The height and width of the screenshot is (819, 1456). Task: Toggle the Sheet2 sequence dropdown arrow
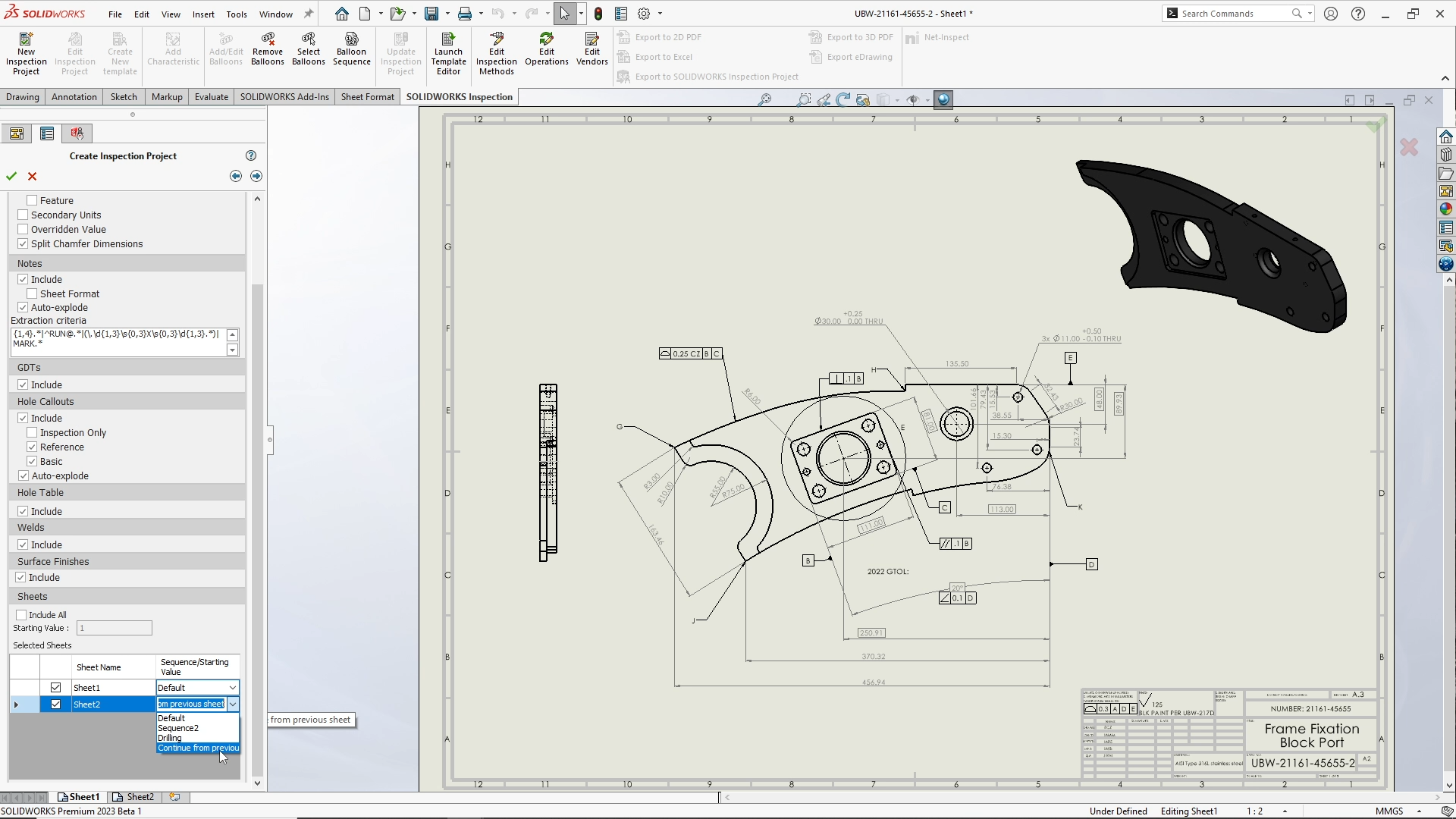pyautogui.click(x=233, y=704)
